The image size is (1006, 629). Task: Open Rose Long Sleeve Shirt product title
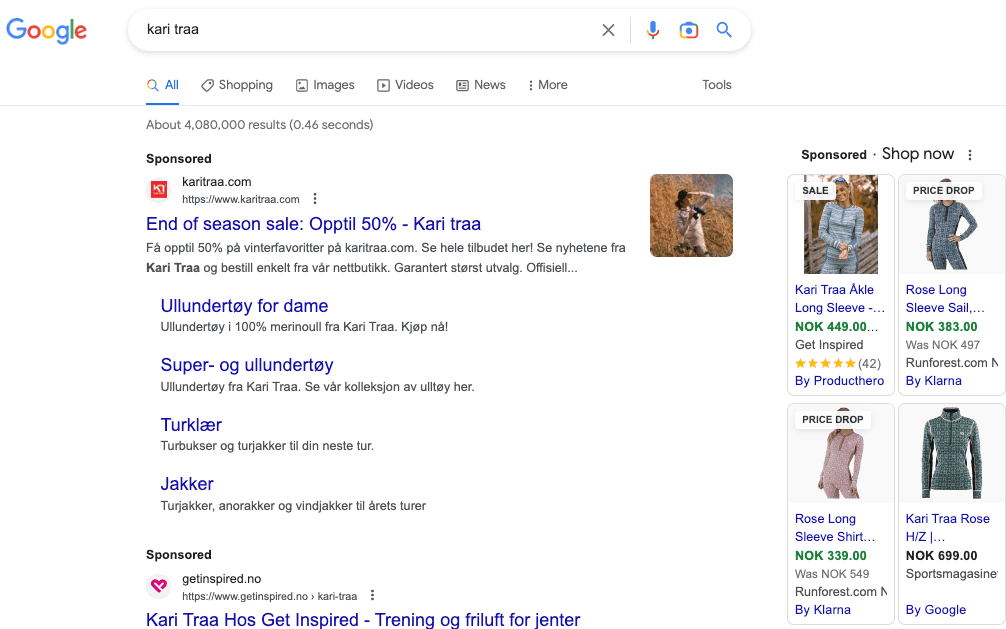pos(835,528)
